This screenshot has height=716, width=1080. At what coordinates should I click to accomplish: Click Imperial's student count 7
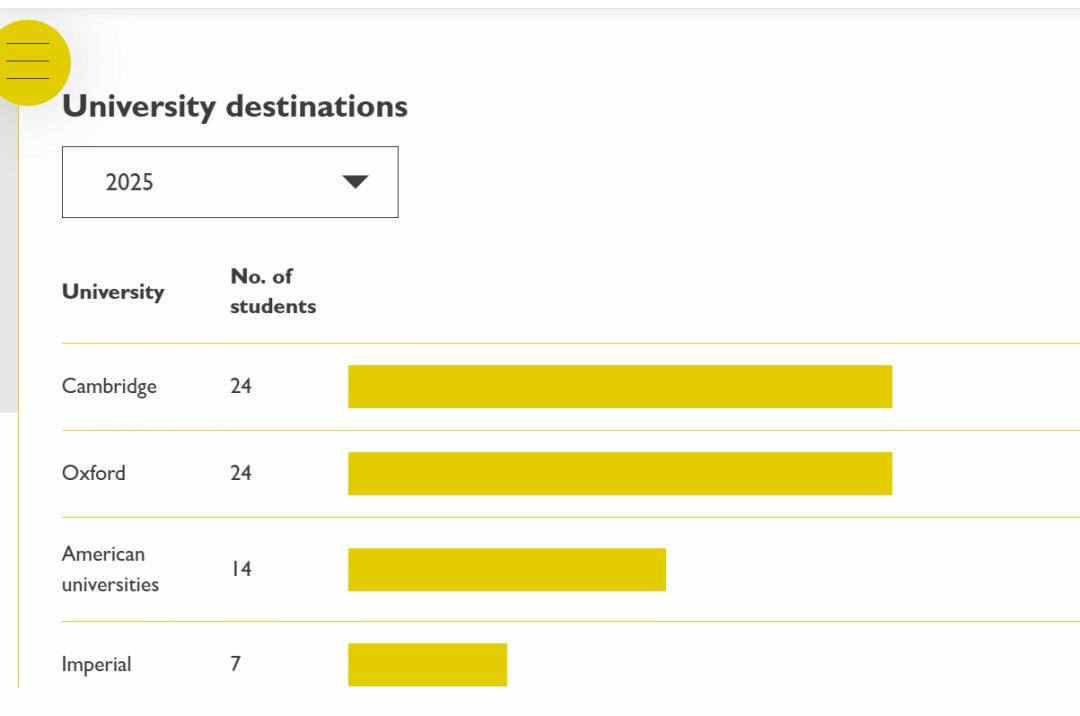(x=236, y=664)
